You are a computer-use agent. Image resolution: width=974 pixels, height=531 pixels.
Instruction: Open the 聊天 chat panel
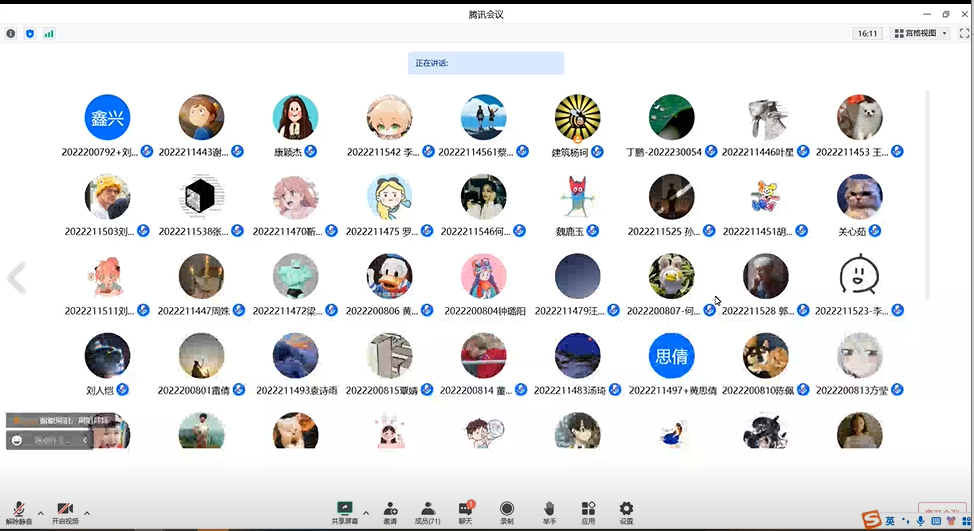pyautogui.click(x=465, y=511)
